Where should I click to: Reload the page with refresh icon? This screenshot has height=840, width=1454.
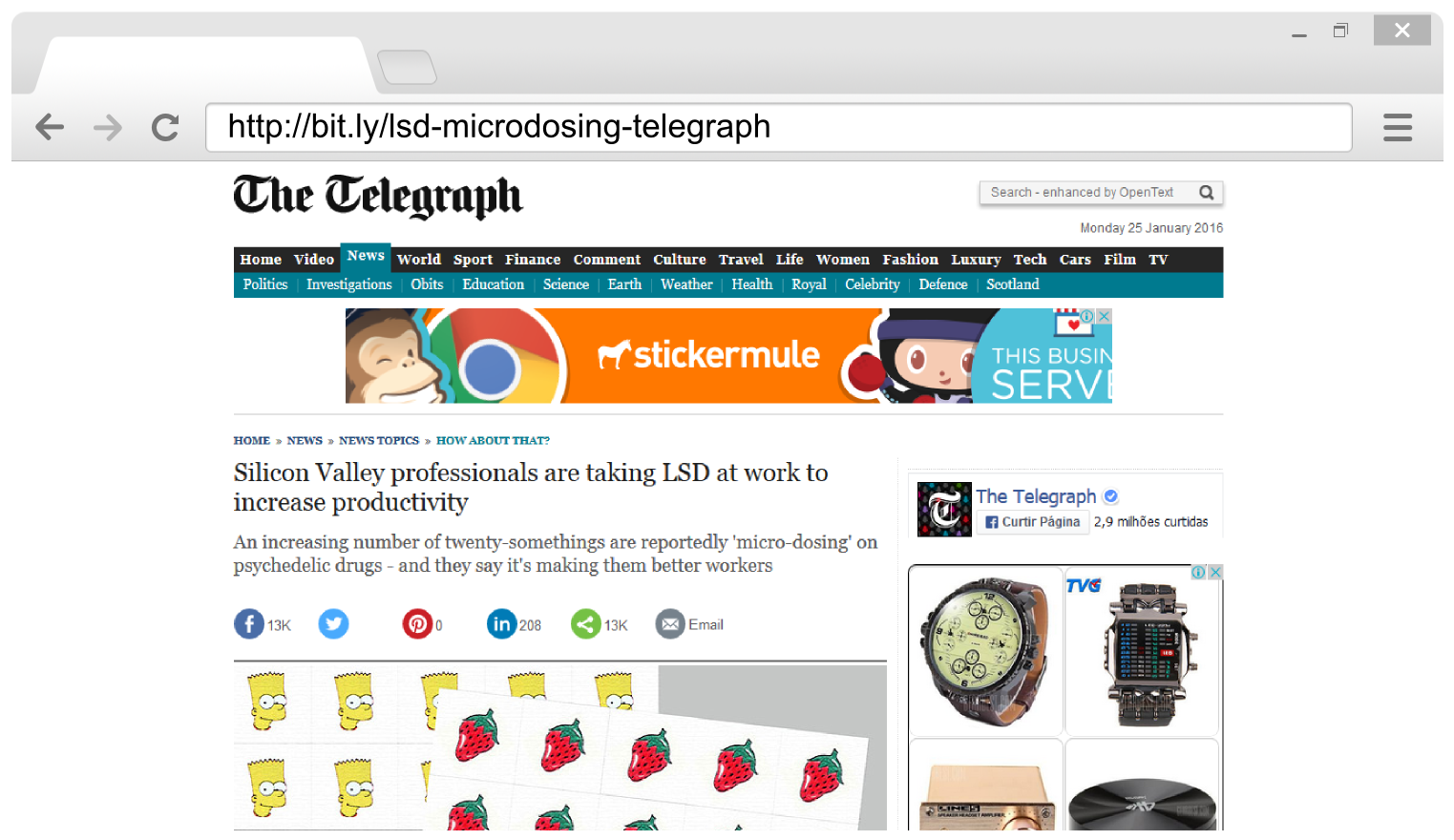click(165, 127)
